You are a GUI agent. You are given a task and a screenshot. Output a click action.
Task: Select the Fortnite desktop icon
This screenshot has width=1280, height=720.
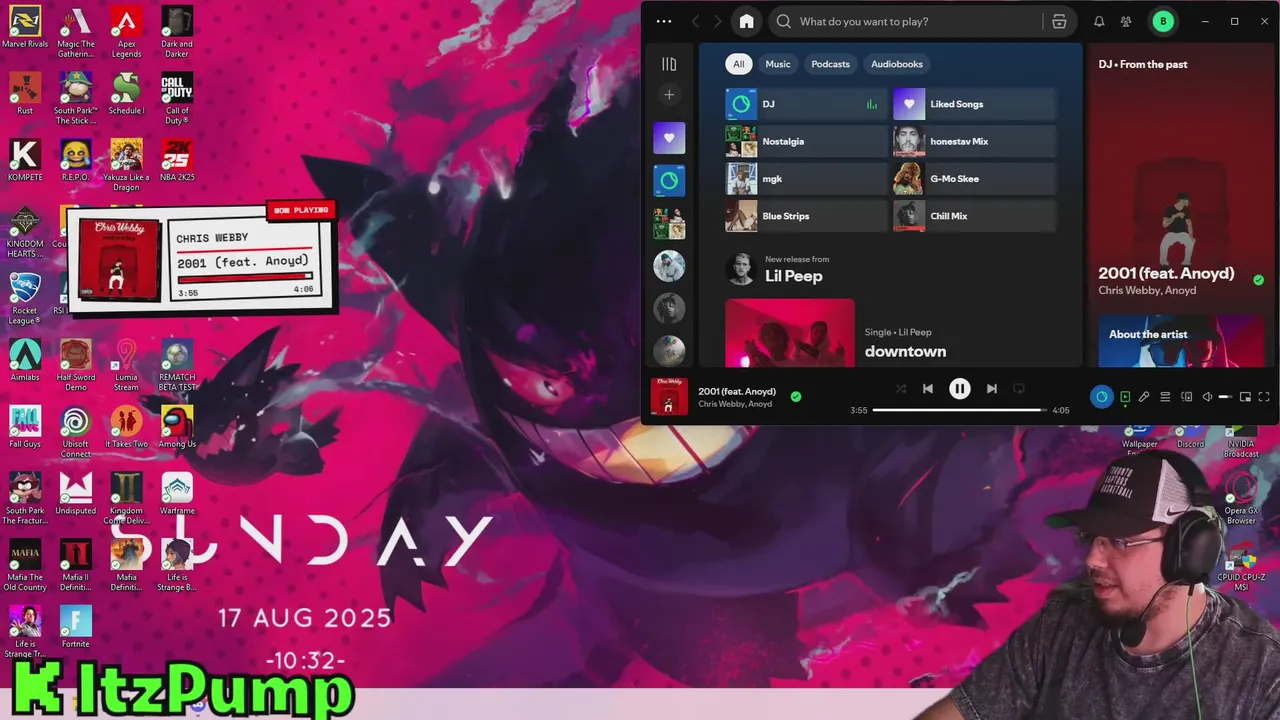click(75, 627)
